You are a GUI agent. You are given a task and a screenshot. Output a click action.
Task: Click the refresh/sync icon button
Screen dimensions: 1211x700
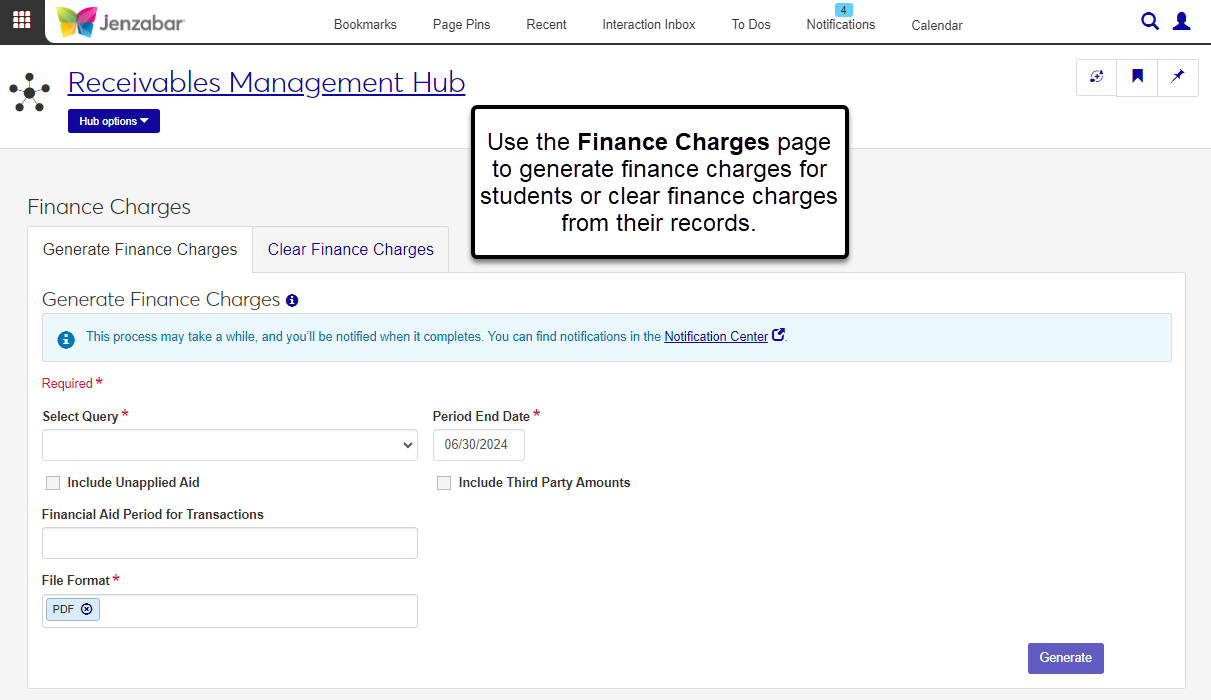[1097, 77]
